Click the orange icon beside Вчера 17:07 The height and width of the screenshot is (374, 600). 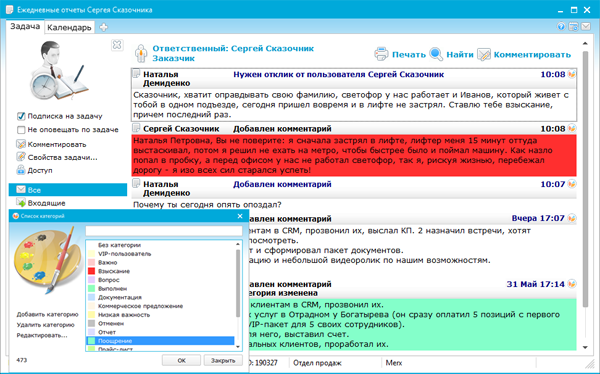click(x=572, y=218)
